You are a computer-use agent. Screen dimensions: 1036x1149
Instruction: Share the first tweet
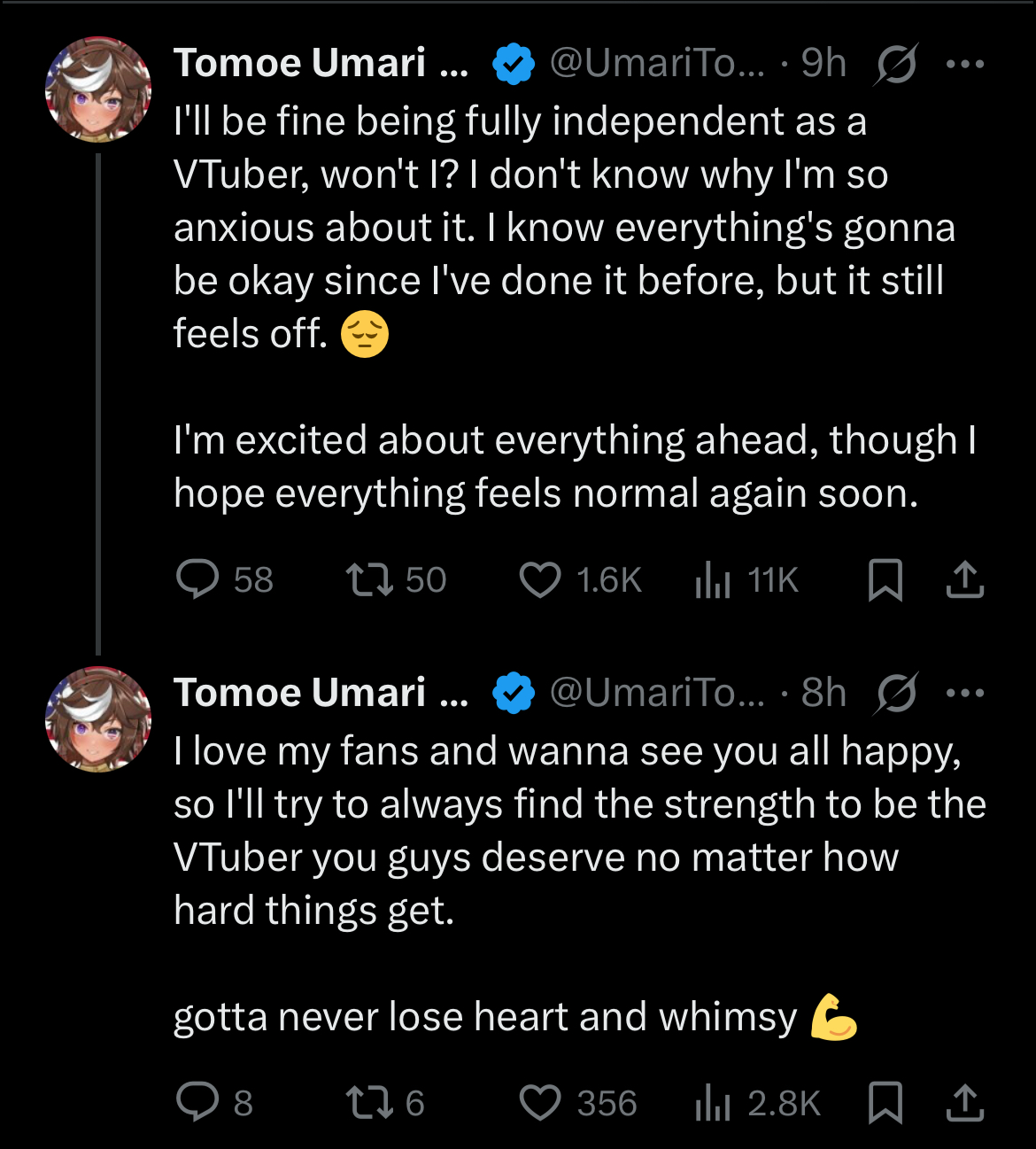pos(965,579)
